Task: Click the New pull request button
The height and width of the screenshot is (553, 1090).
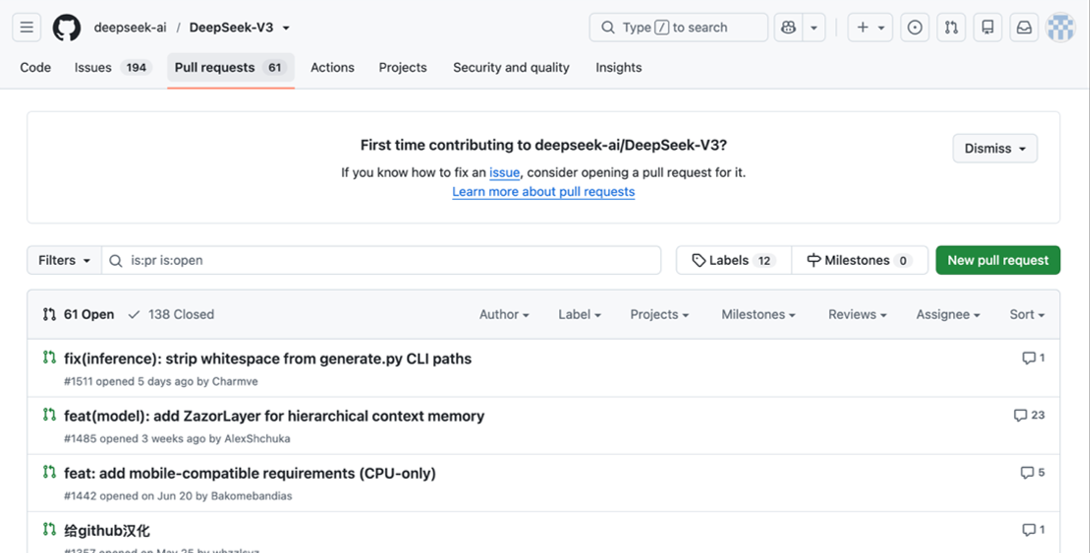Action: pos(998,261)
